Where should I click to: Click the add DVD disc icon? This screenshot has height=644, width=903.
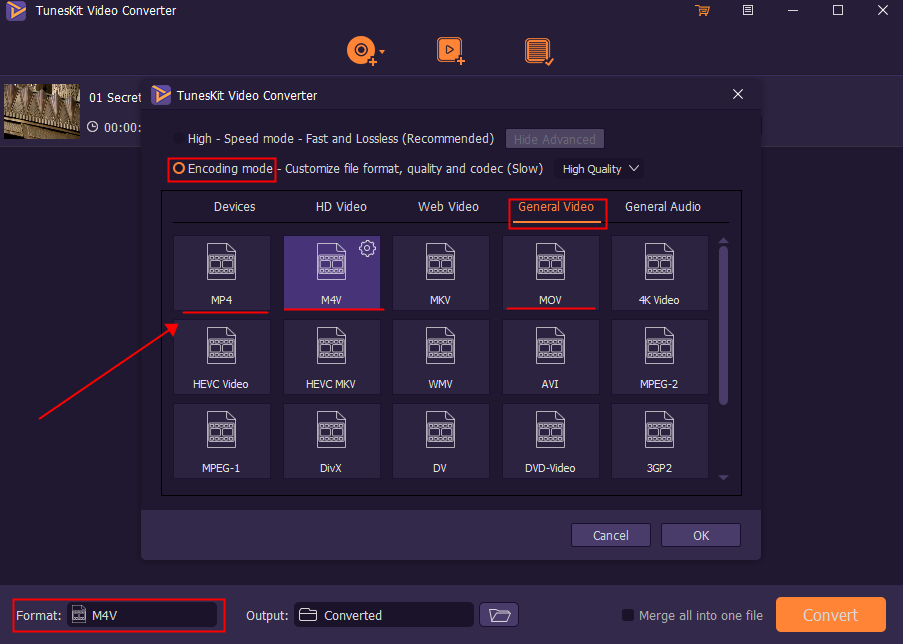pyautogui.click(x=361, y=51)
